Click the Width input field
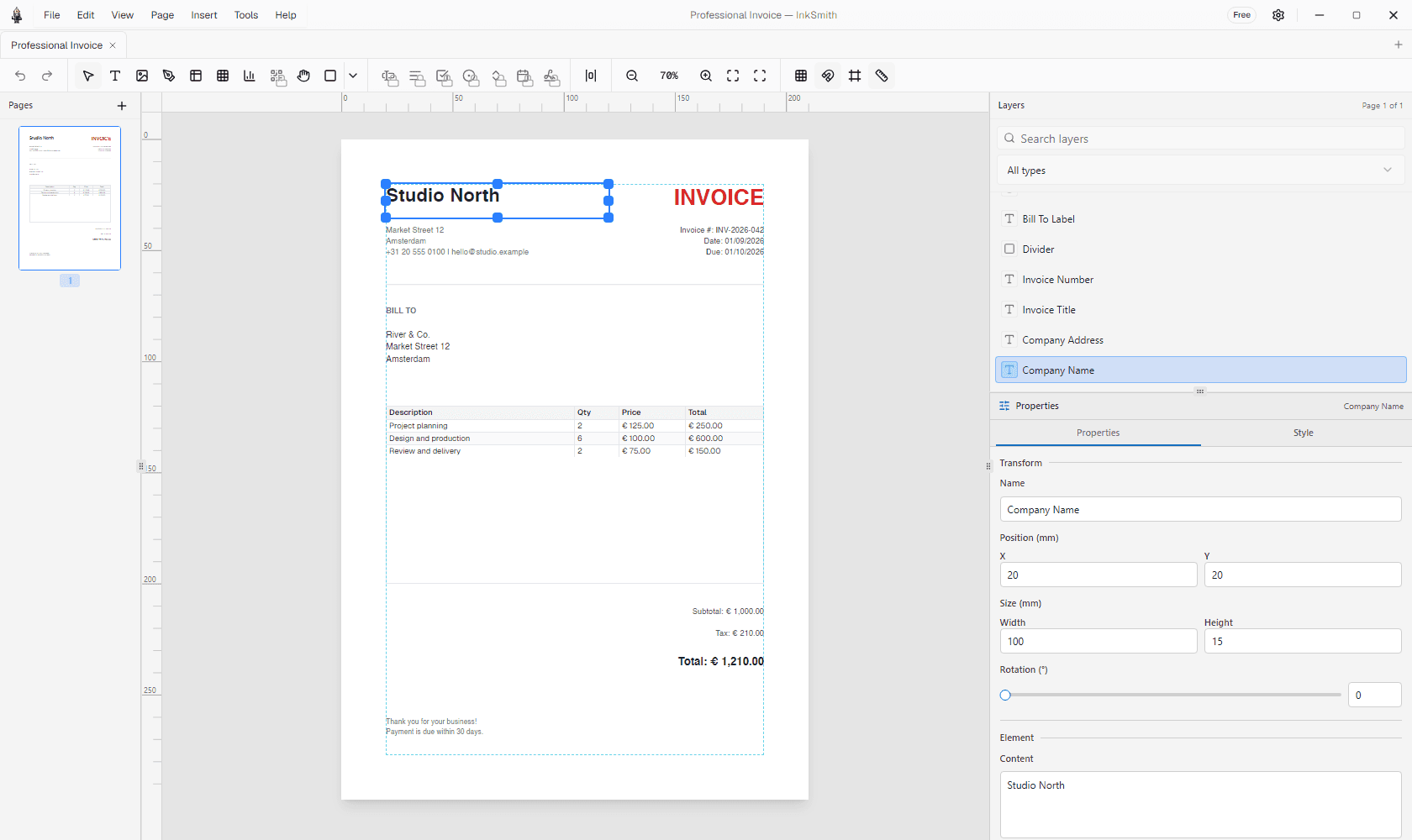 coord(1099,641)
